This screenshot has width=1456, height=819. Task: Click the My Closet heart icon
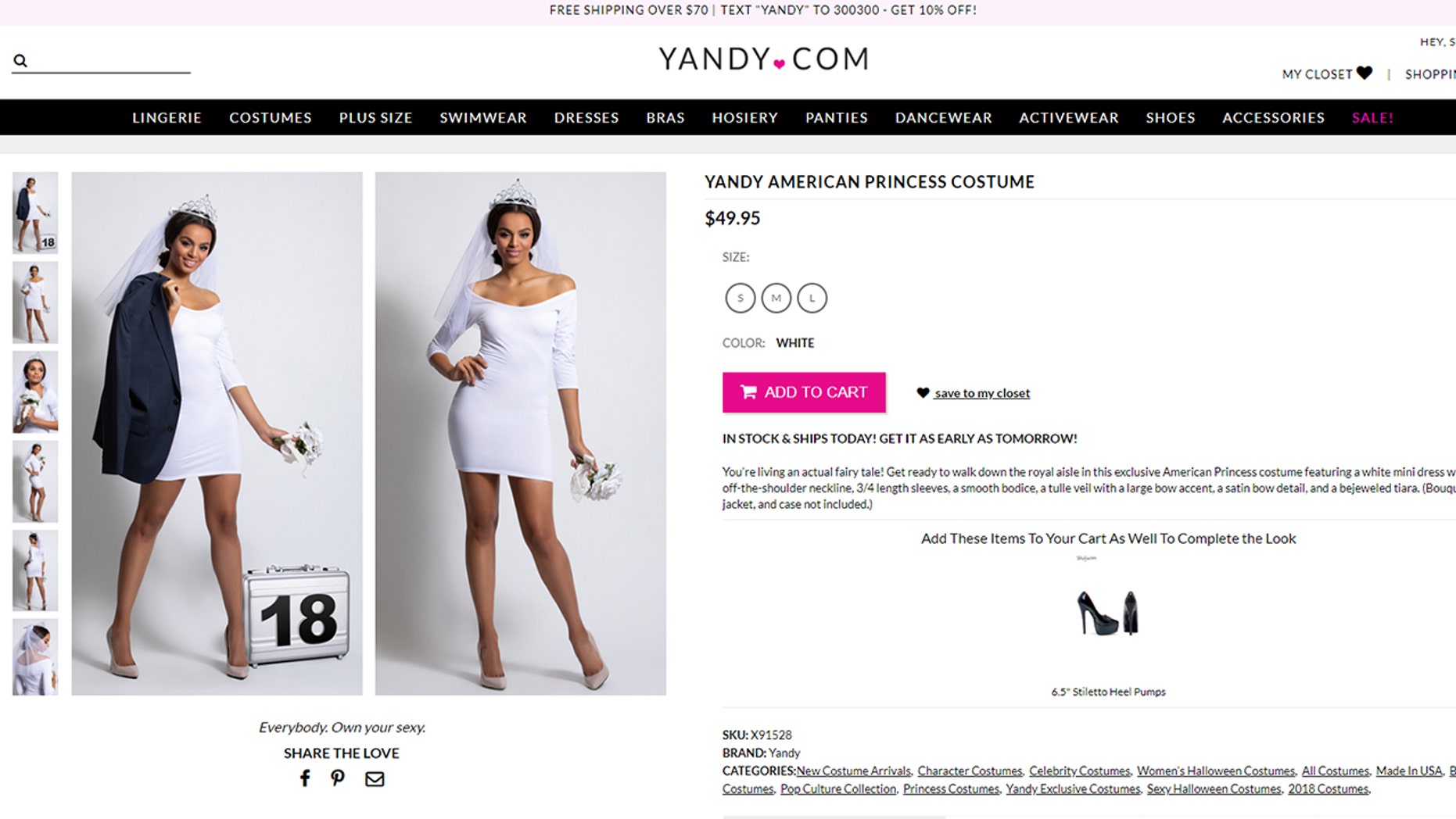coord(1365,73)
